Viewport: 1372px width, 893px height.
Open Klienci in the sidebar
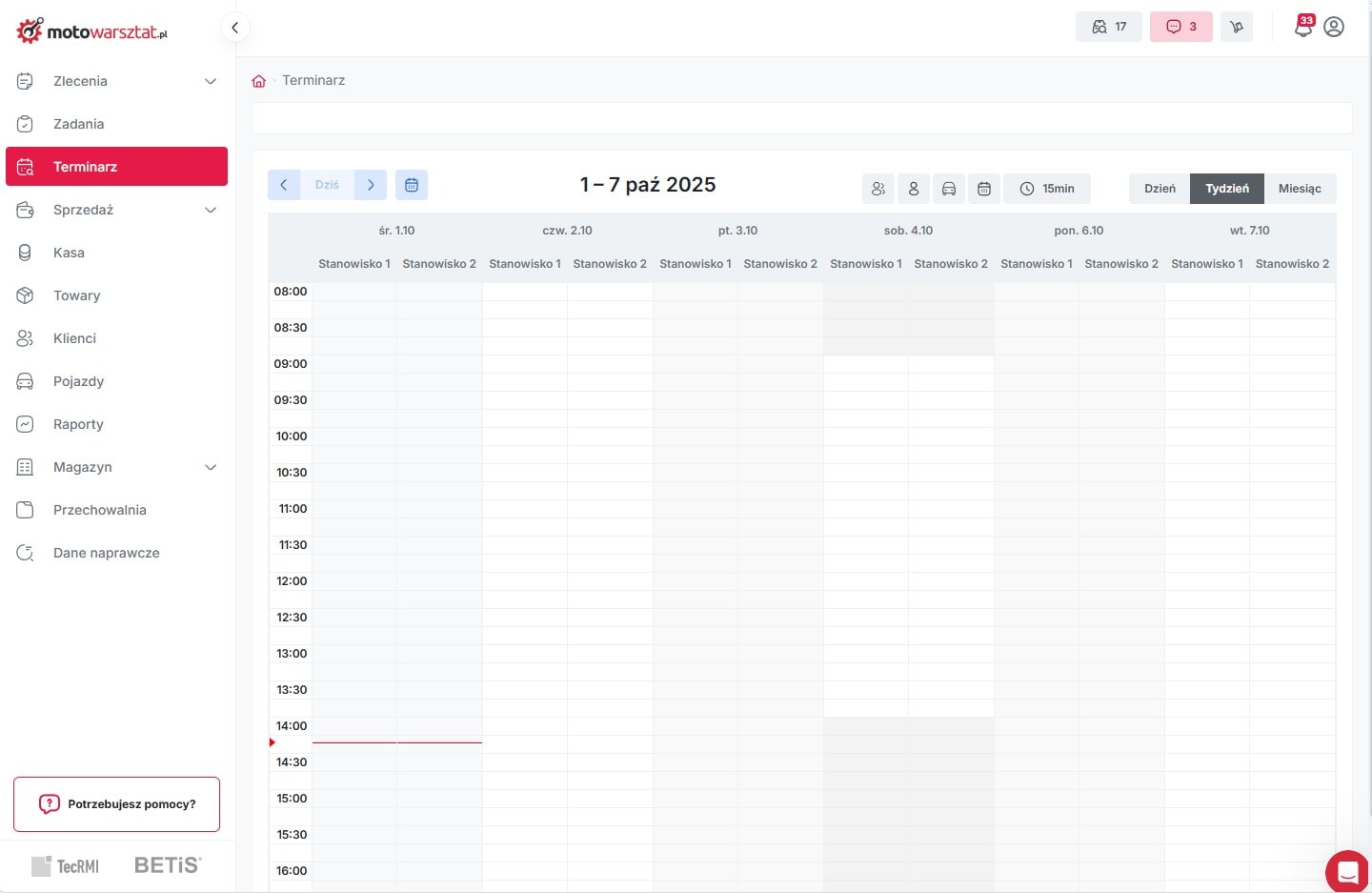pos(74,338)
